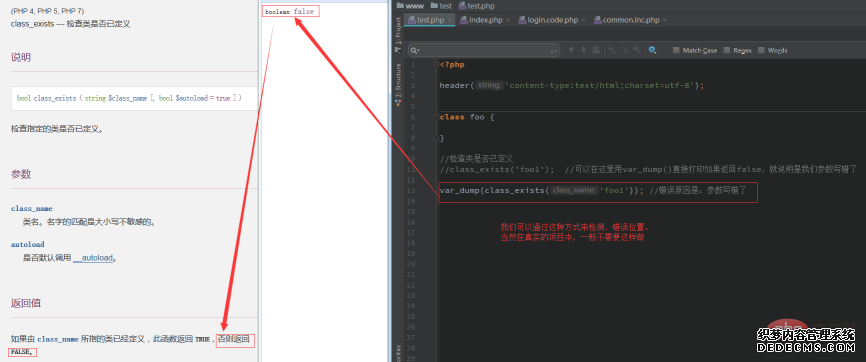Click the var_dump(class_exists( code on line 13
866x362 pixels.
494,191
